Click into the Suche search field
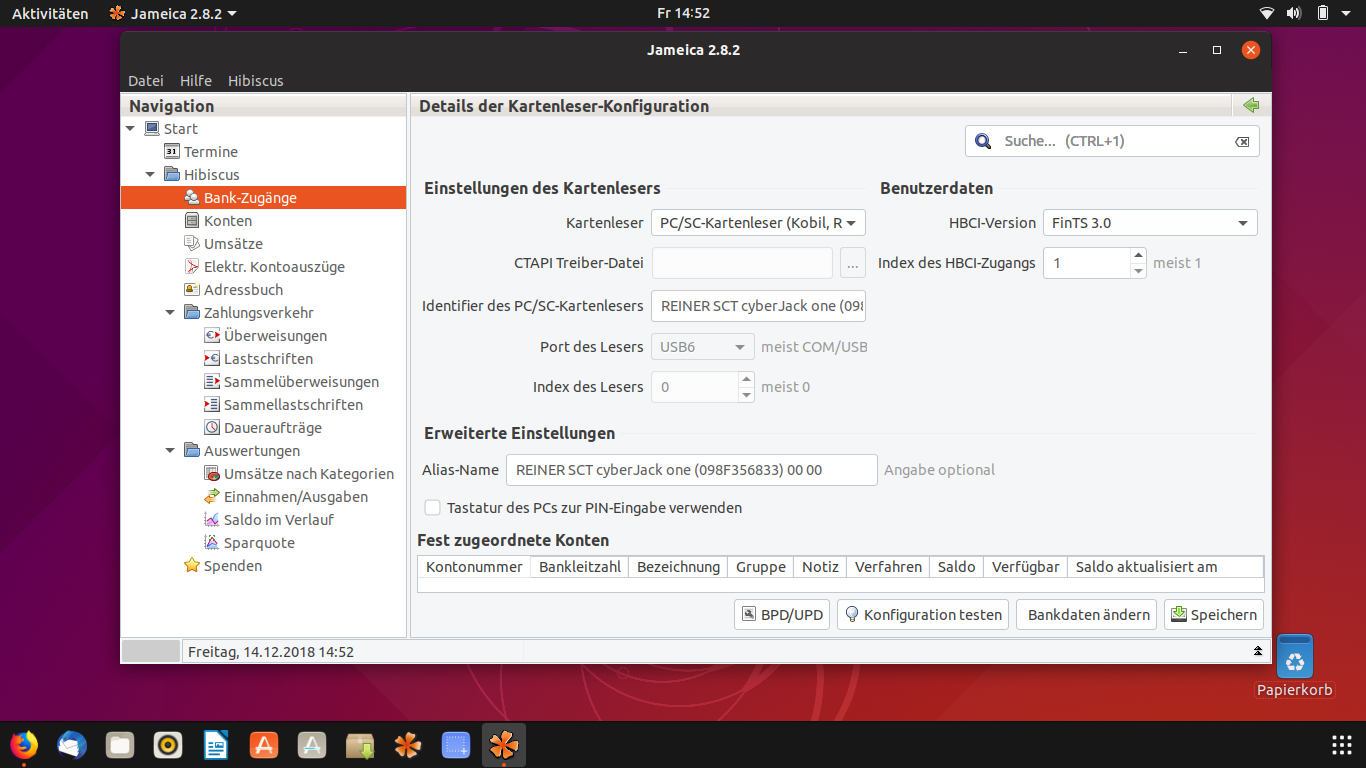Screen dimensions: 1366x768 click(1112, 142)
